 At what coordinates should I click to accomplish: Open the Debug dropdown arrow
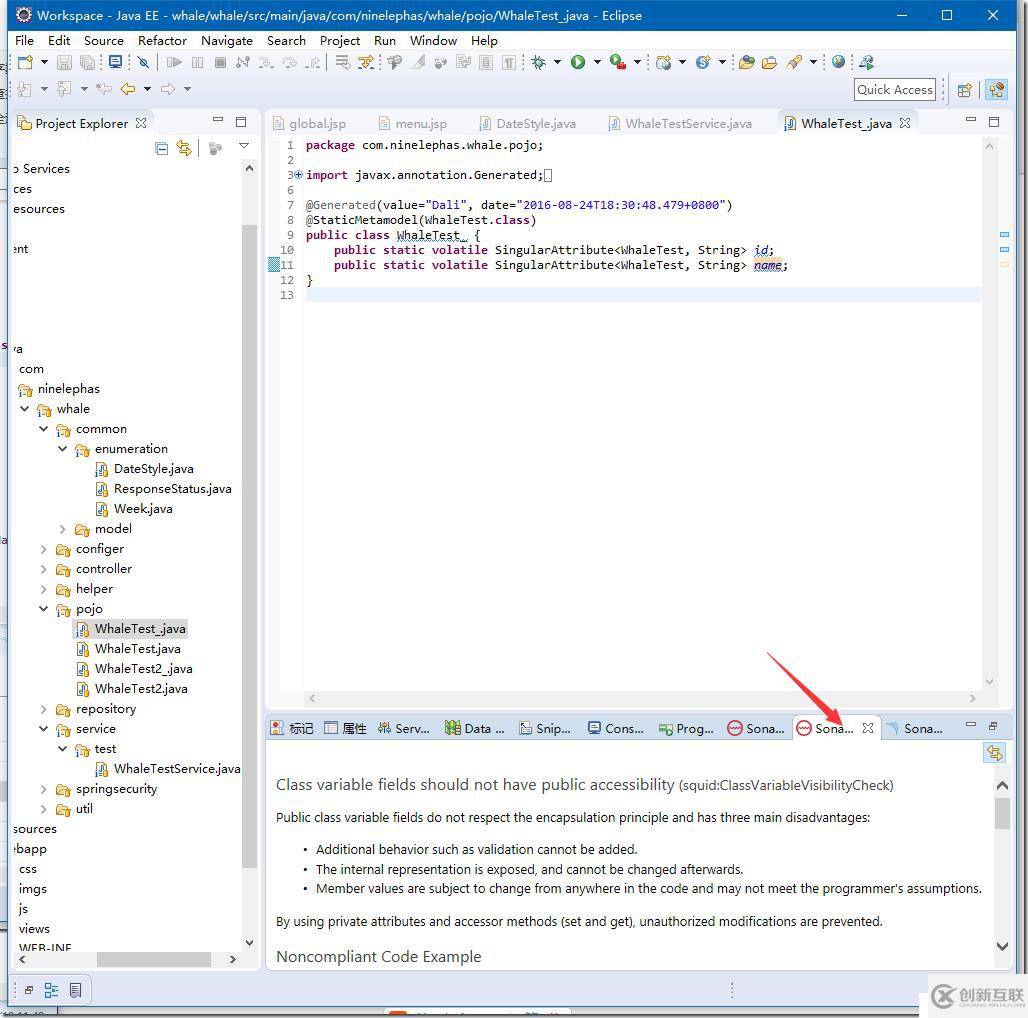pyautogui.click(x=557, y=62)
